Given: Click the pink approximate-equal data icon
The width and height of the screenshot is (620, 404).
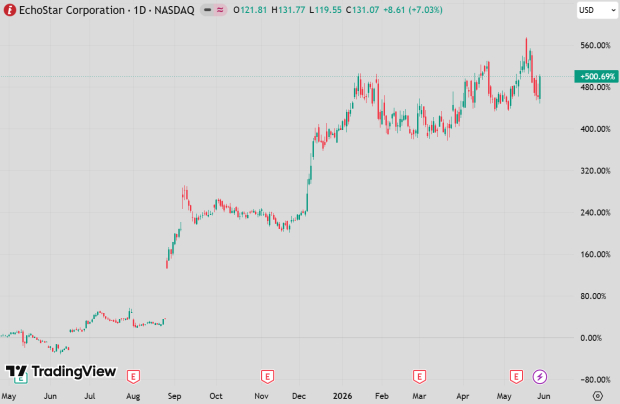Looking at the screenshot, I should pos(220,10).
